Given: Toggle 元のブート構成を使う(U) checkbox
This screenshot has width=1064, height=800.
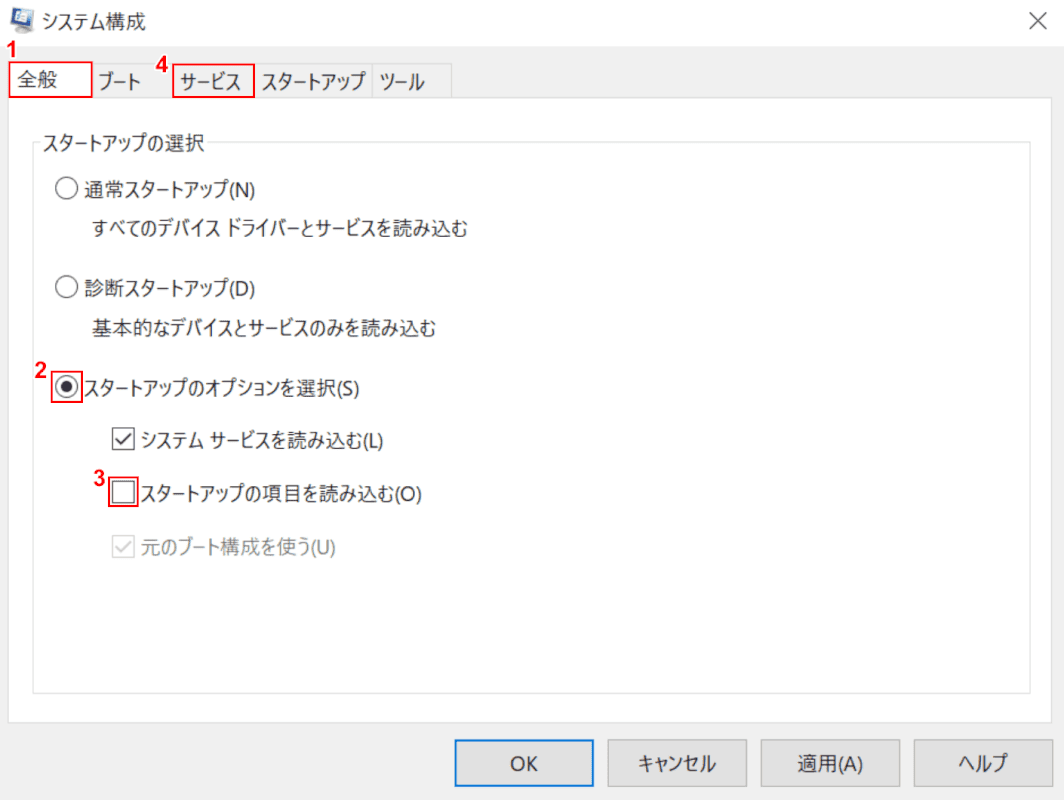Looking at the screenshot, I should (x=123, y=546).
